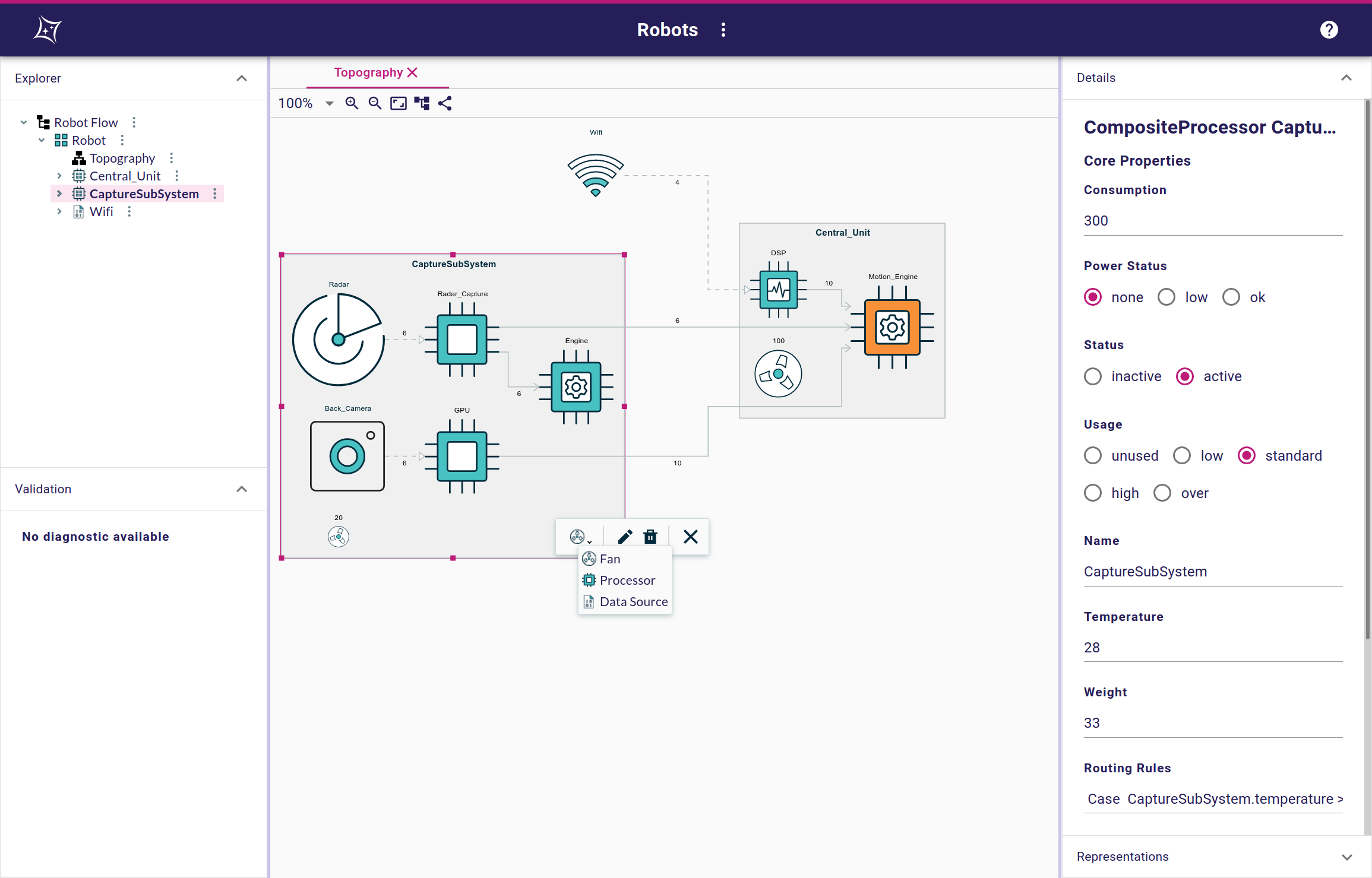
Task: Expand the Representations panel
Action: [x=1346, y=857]
